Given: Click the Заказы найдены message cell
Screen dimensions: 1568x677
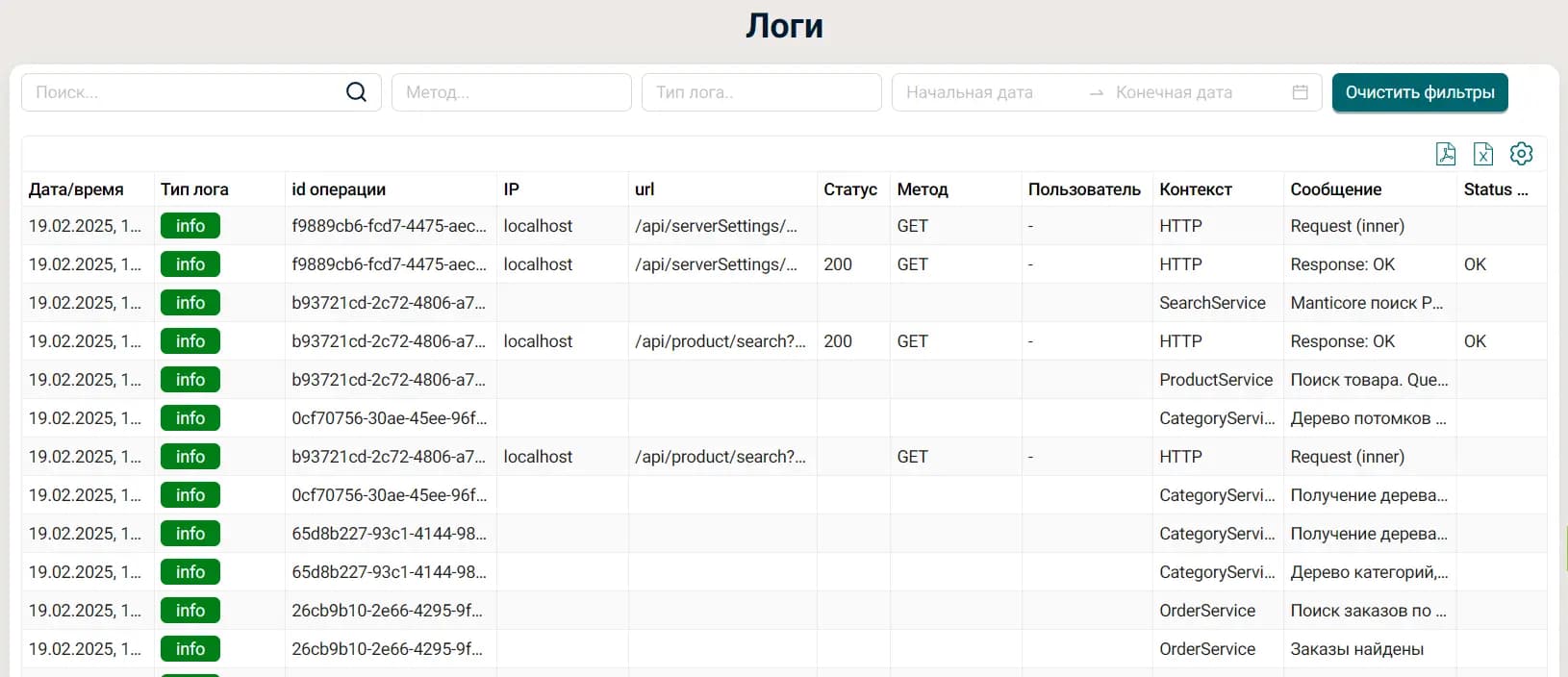Looking at the screenshot, I should pyautogui.click(x=1356, y=649).
